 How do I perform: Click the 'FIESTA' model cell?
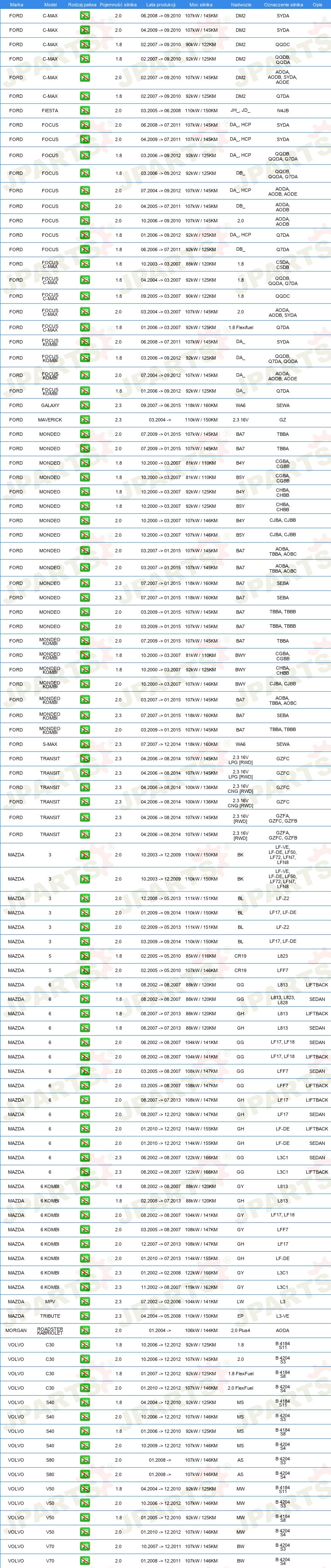point(50,111)
